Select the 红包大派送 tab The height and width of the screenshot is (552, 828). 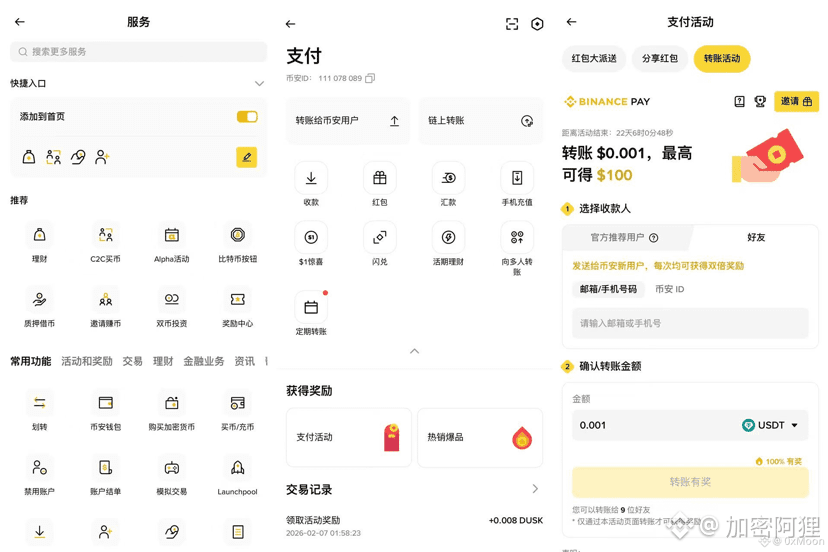coord(594,58)
